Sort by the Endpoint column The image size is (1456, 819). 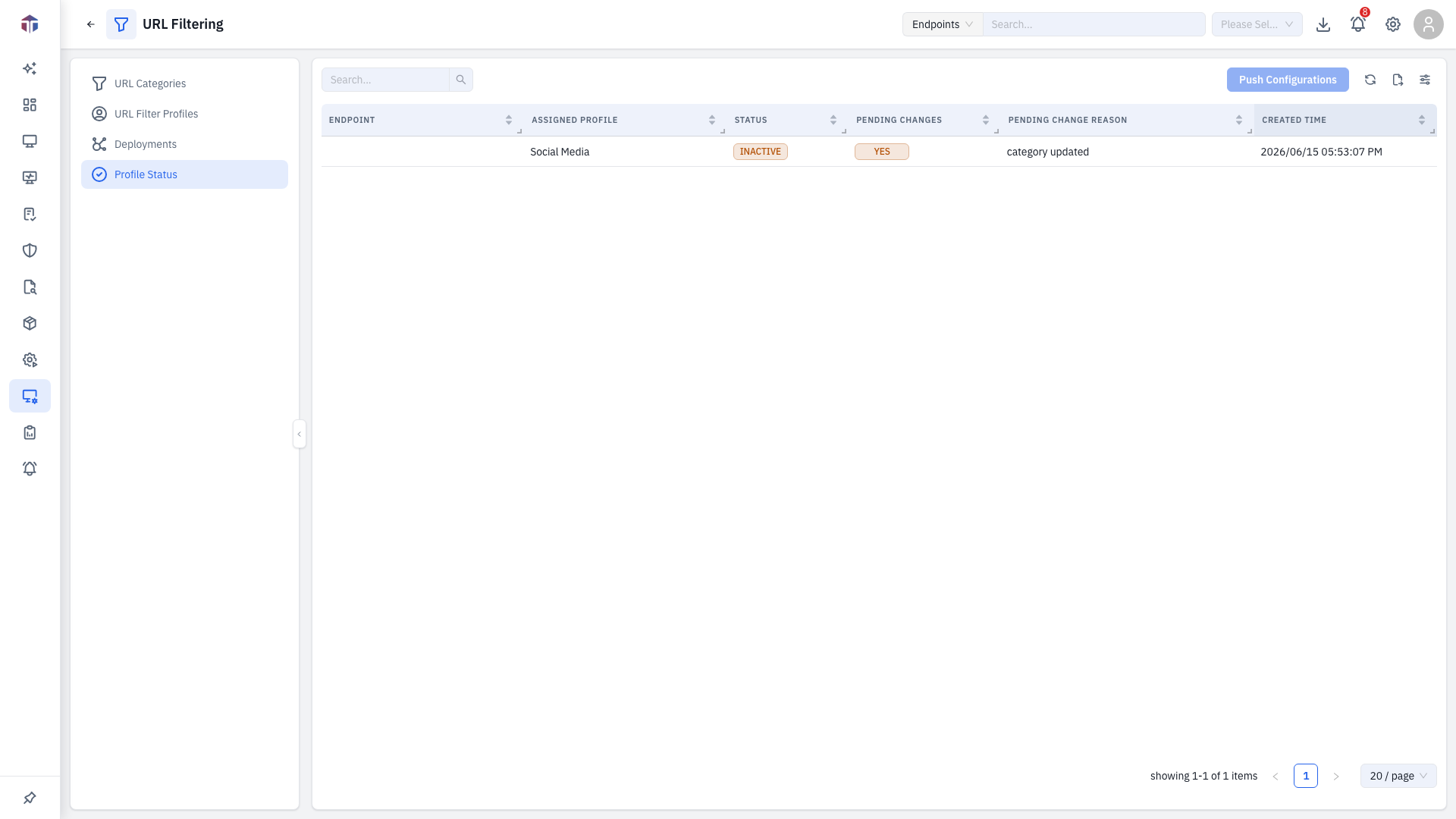coord(509,120)
